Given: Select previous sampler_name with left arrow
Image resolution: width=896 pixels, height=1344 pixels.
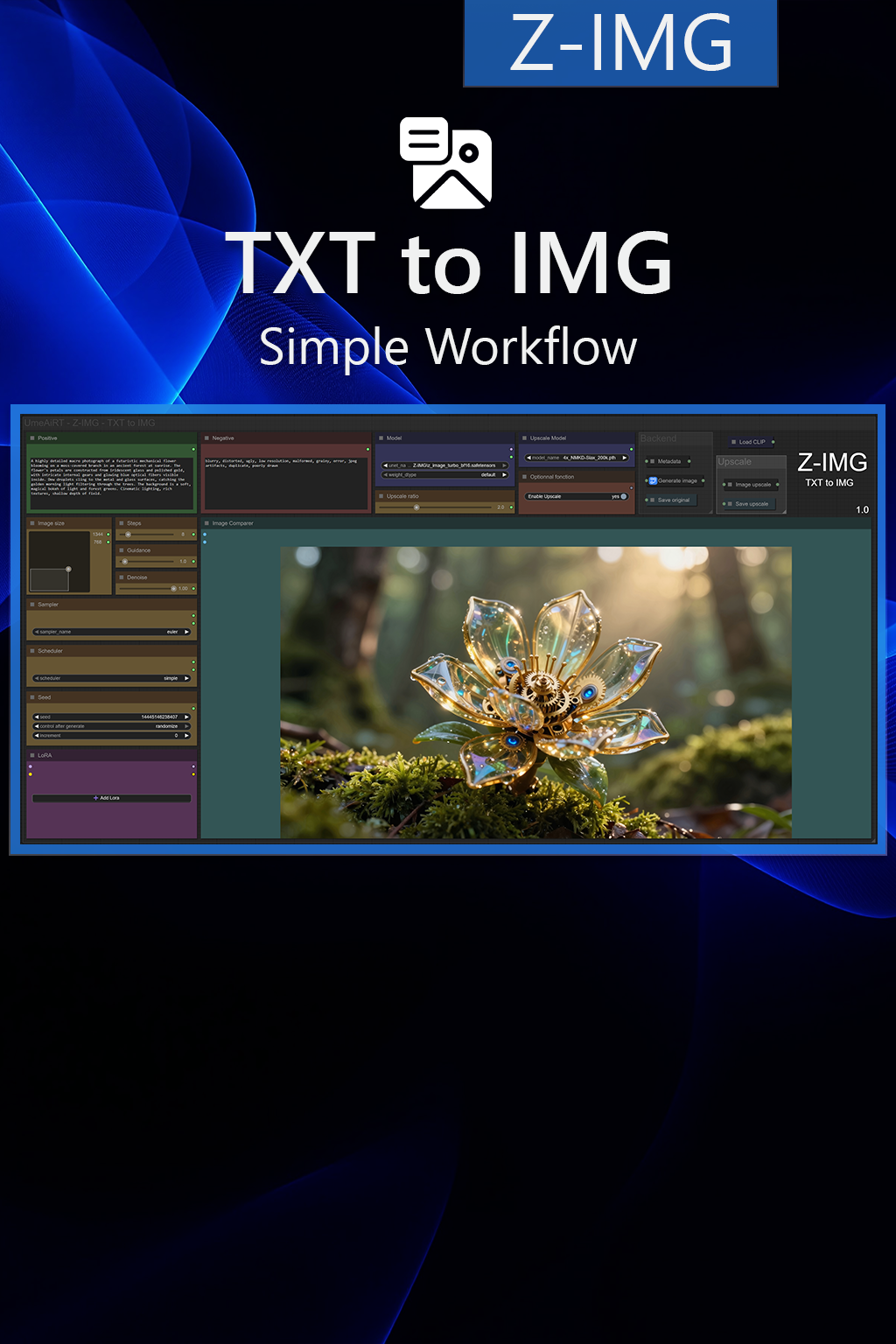Looking at the screenshot, I should 37,632.
